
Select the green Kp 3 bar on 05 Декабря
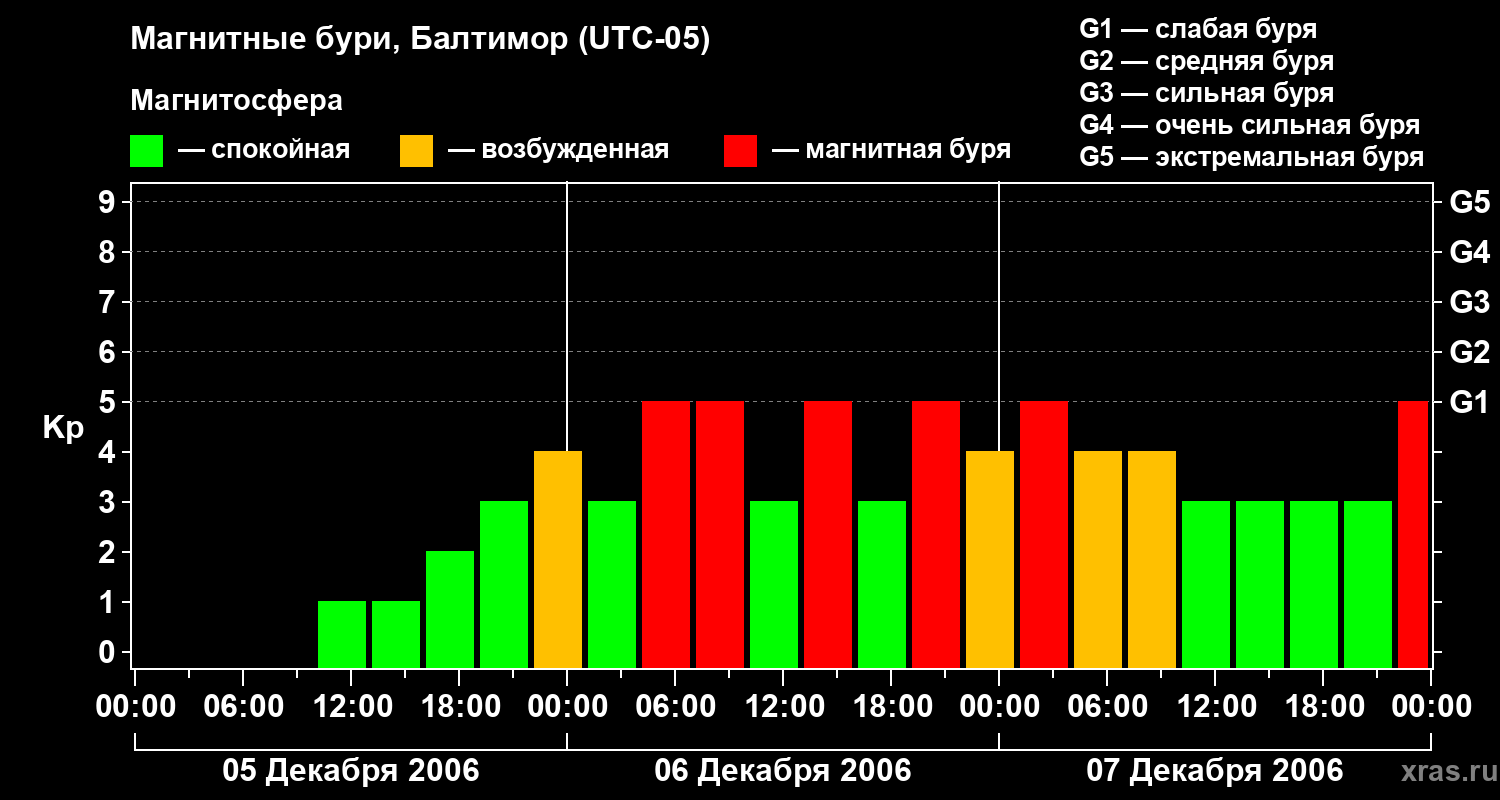click(504, 584)
